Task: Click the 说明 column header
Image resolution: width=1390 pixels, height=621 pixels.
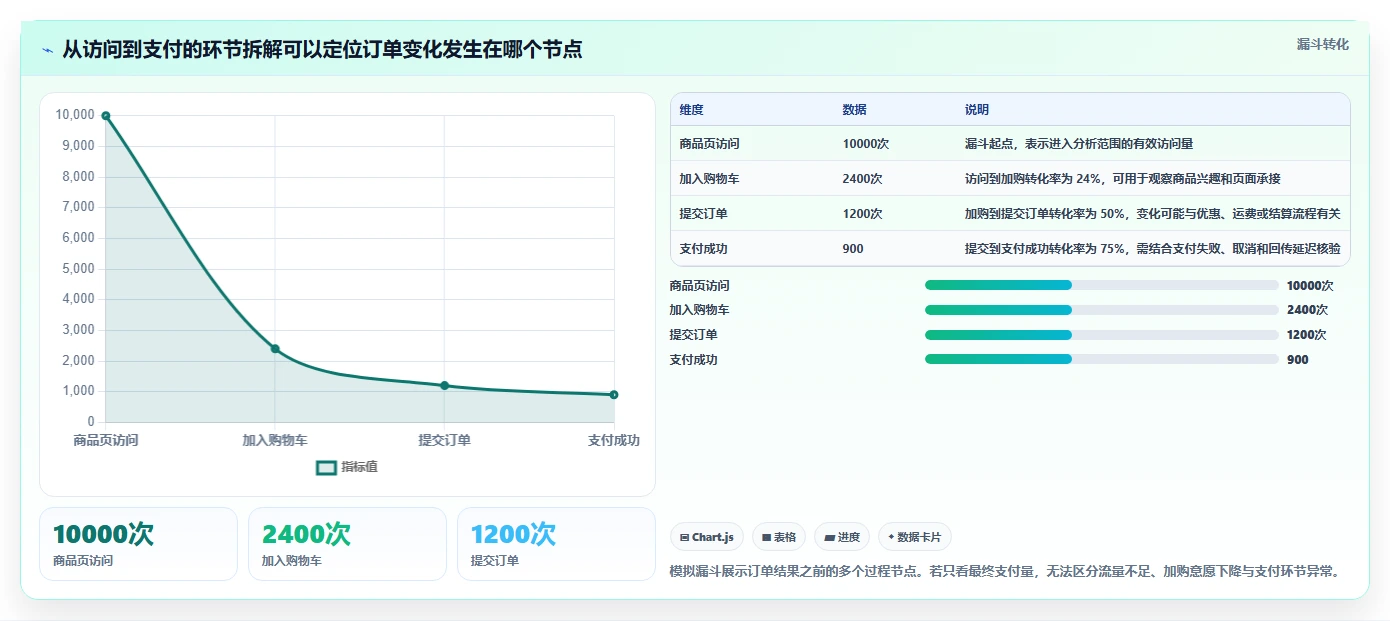Action: click(x=977, y=110)
